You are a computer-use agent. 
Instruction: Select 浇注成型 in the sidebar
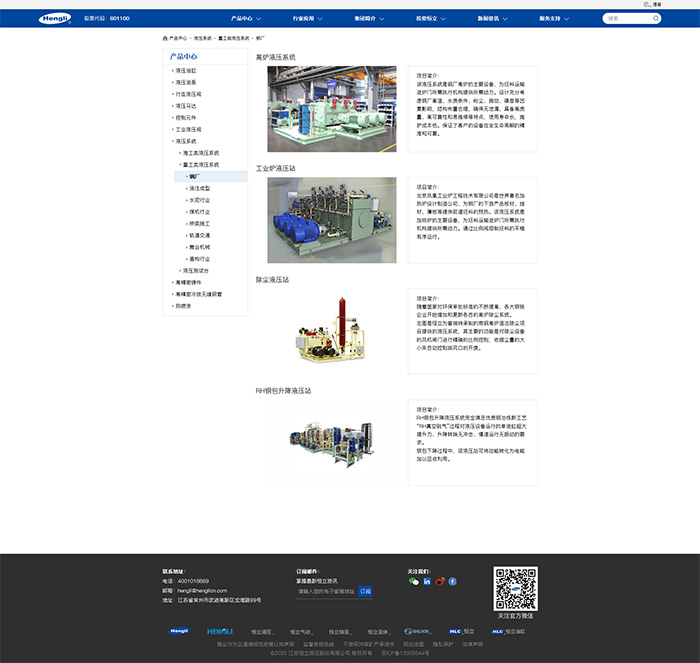point(198,188)
